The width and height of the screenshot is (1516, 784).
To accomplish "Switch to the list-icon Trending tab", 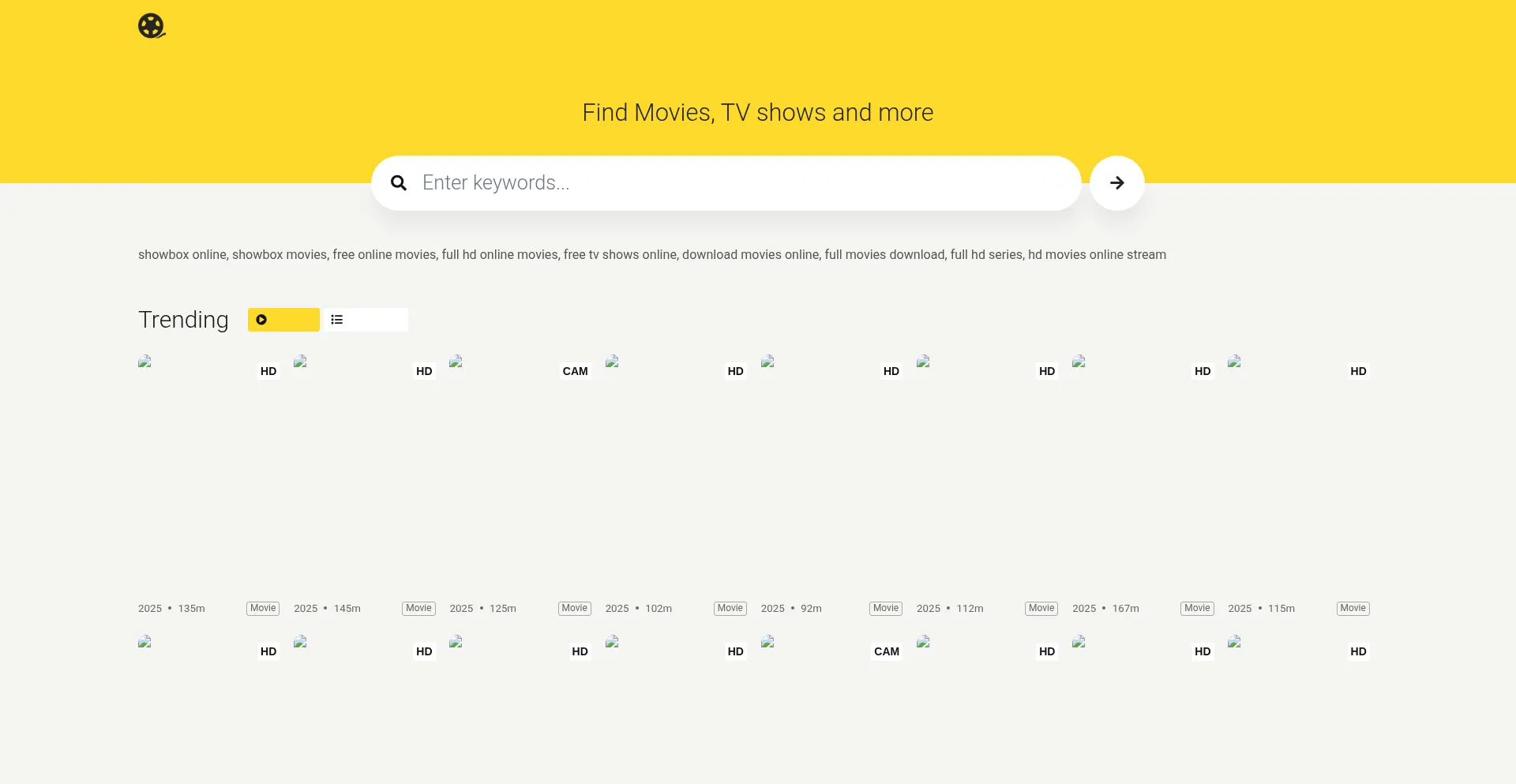I will (x=366, y=320).
